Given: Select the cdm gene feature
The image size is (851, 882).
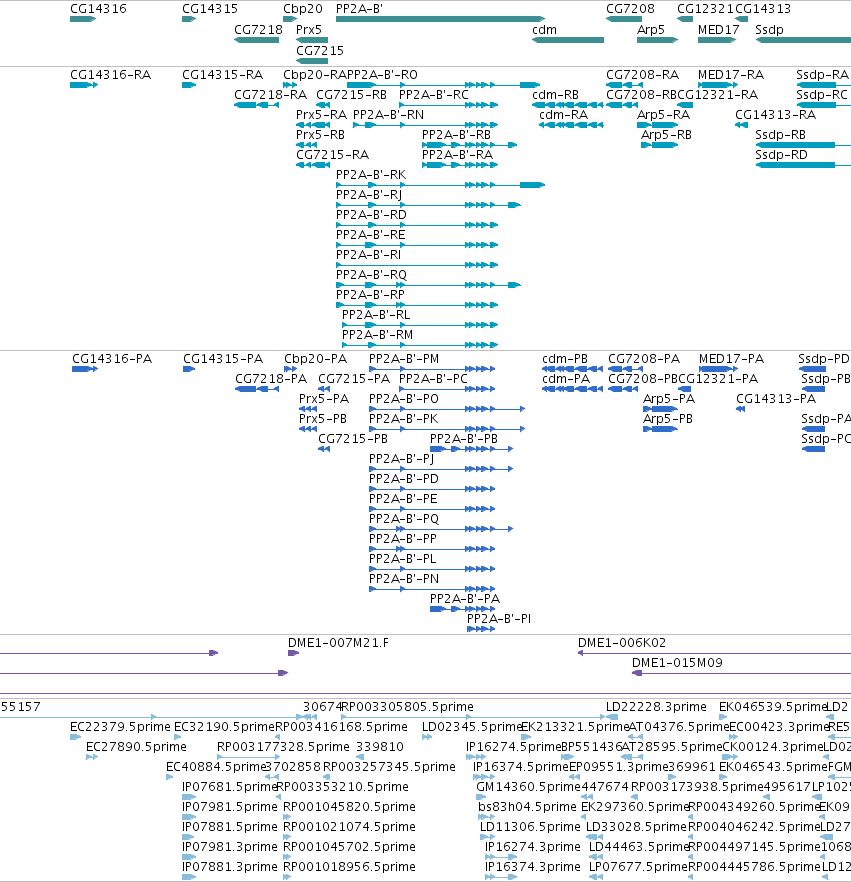Looking at the screenshot, I should coord(568,40).
